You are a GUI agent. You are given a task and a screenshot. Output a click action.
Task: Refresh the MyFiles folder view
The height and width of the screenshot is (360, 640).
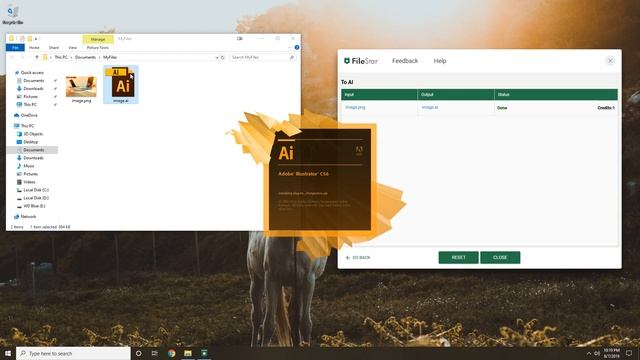[223, 58]
